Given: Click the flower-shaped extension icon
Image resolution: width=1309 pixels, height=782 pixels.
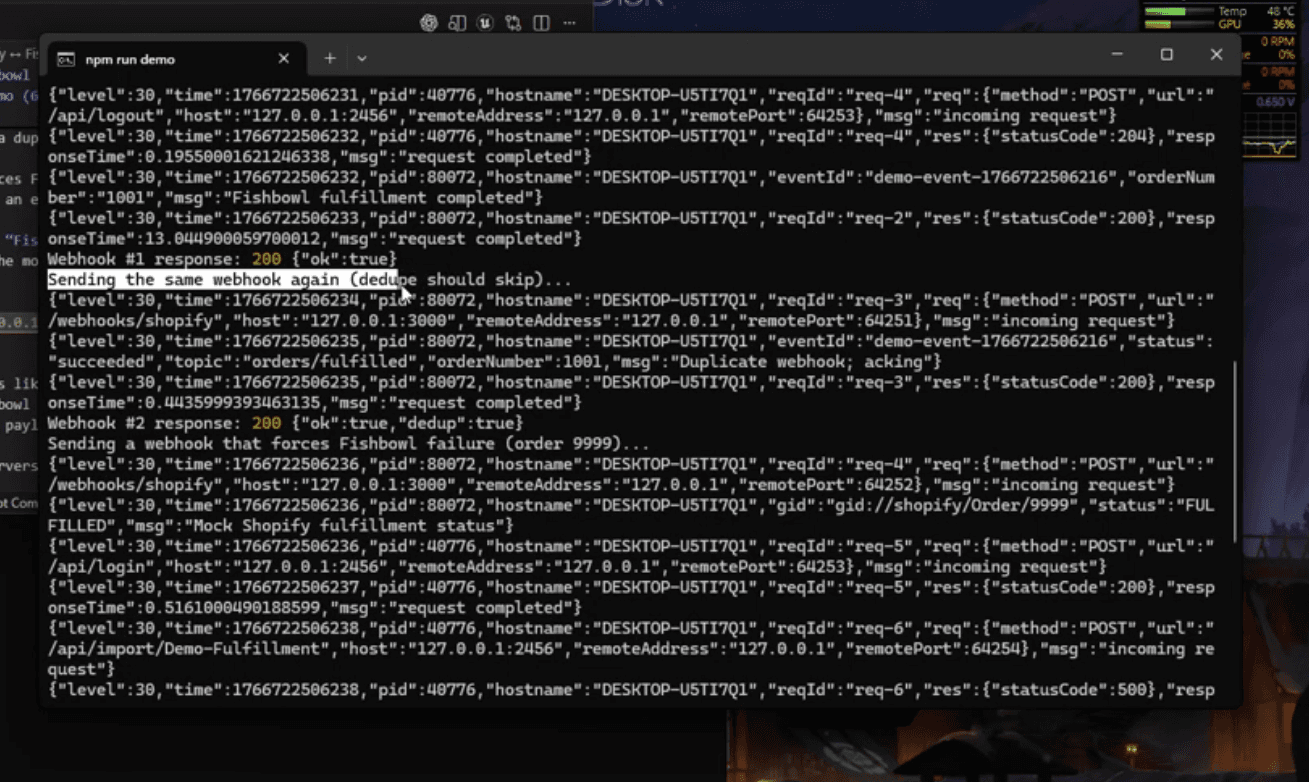Looking at the screenshot, I should 429,22.
